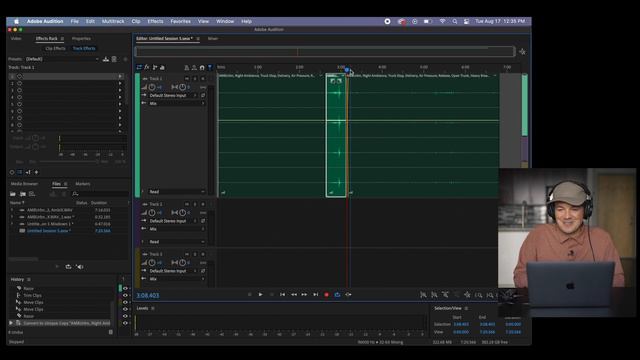Open the Multitrack menu
This screenshot has width=640, height=360.
(113, 21)
